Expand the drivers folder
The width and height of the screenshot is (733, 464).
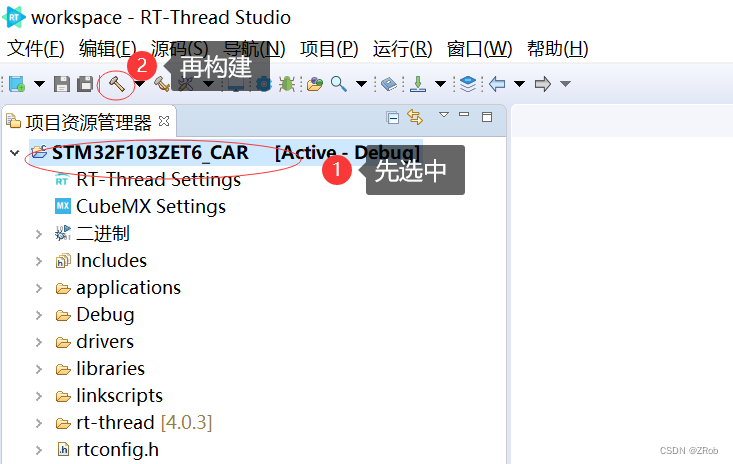pos(39,342)
